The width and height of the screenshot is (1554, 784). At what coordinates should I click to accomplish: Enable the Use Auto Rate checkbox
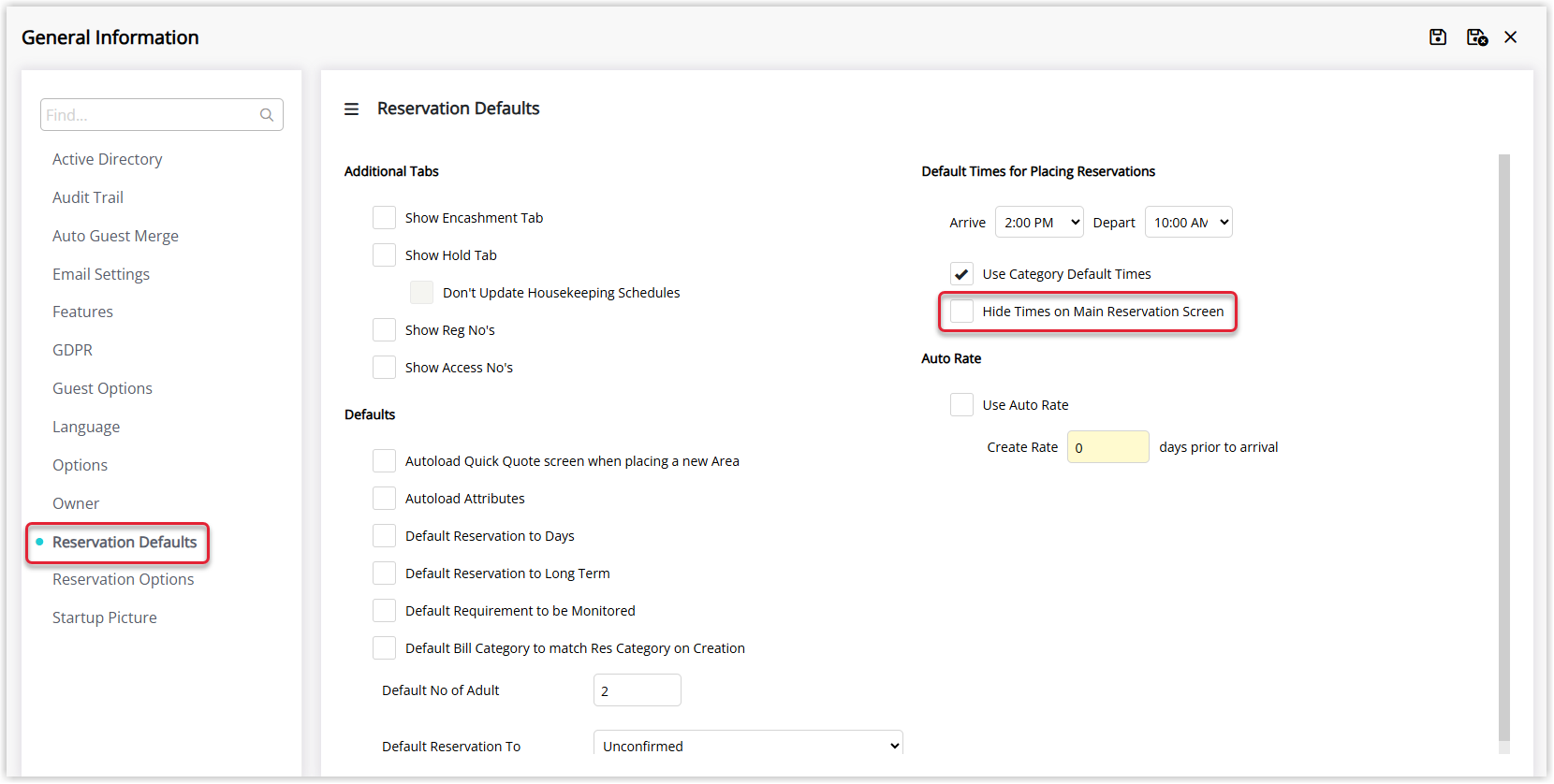pos(961,405)
